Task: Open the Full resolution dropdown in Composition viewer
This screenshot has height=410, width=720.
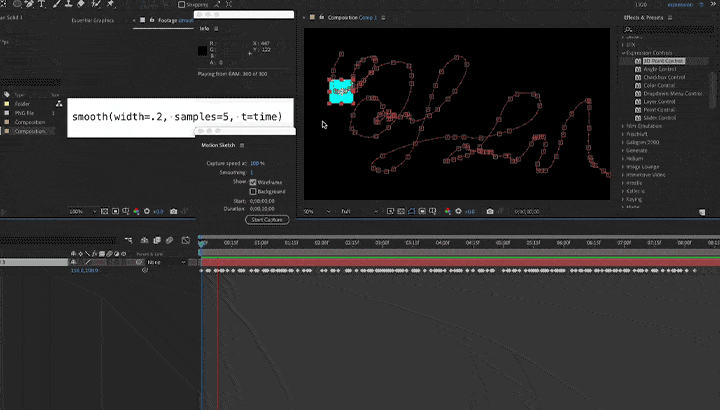Action: pyautogui.click(x=359, y=212)
